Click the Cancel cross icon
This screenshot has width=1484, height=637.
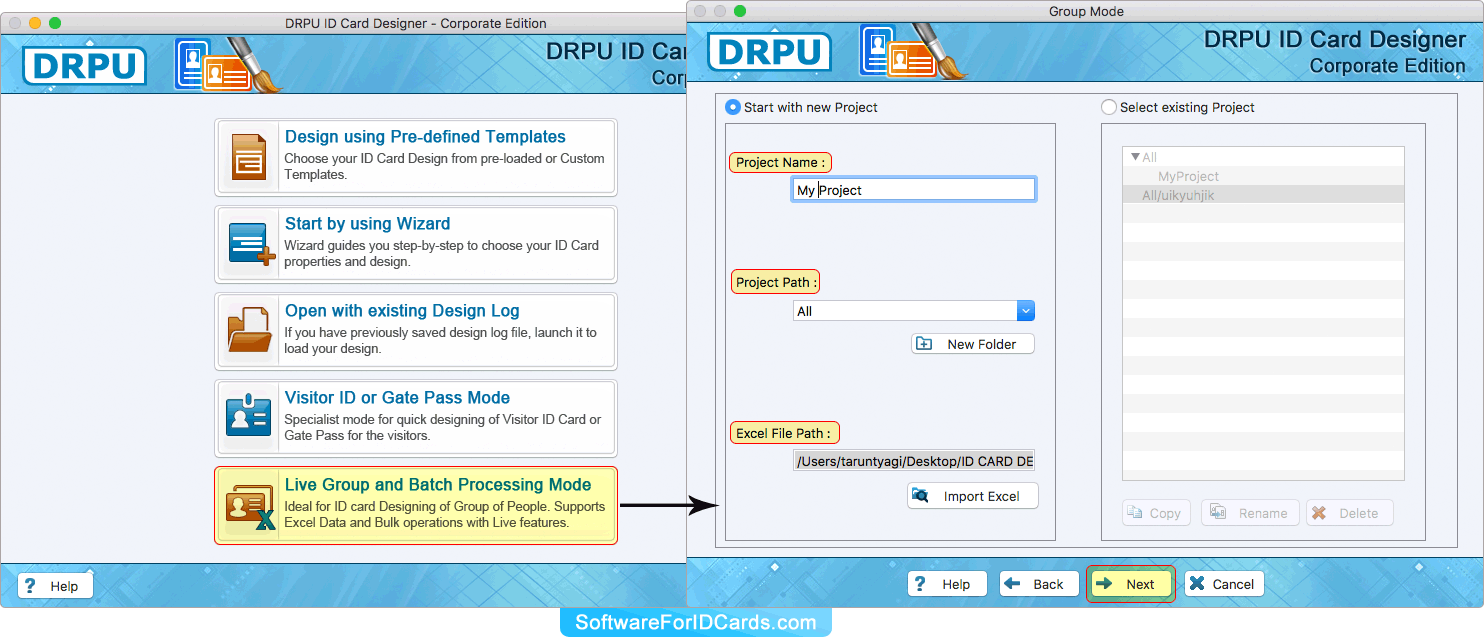[x=1197, y=584]
